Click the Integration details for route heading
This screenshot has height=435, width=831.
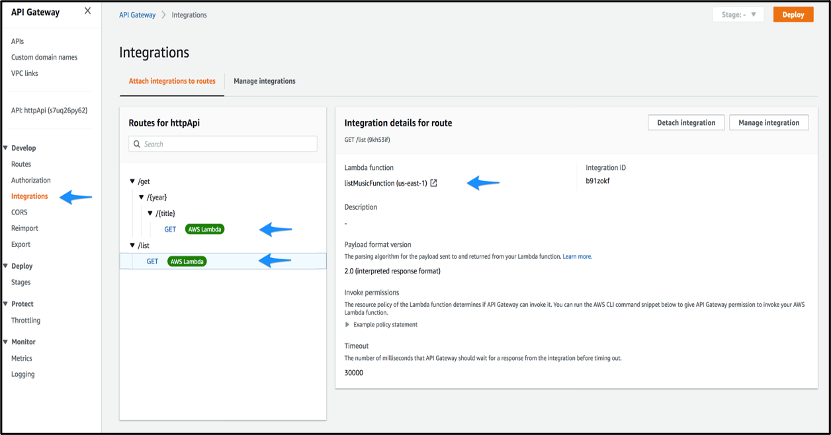398,123
